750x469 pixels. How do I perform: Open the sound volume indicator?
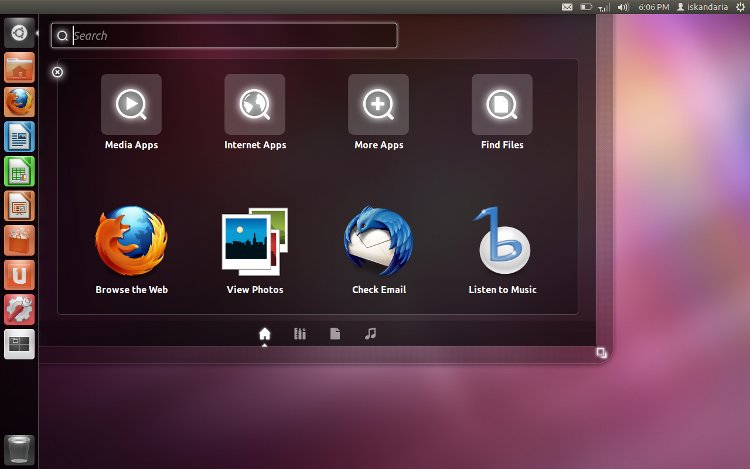tap(623, 7)
